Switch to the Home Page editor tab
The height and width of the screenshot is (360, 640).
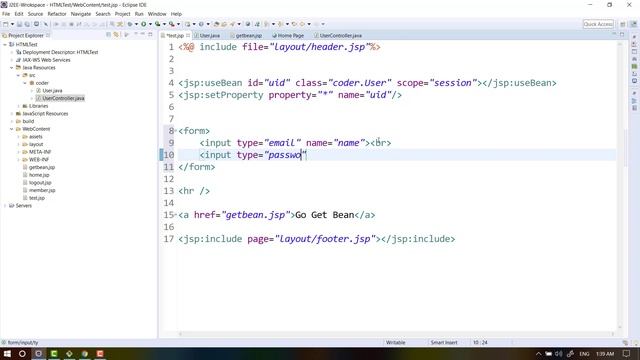(x=288, y=36)
